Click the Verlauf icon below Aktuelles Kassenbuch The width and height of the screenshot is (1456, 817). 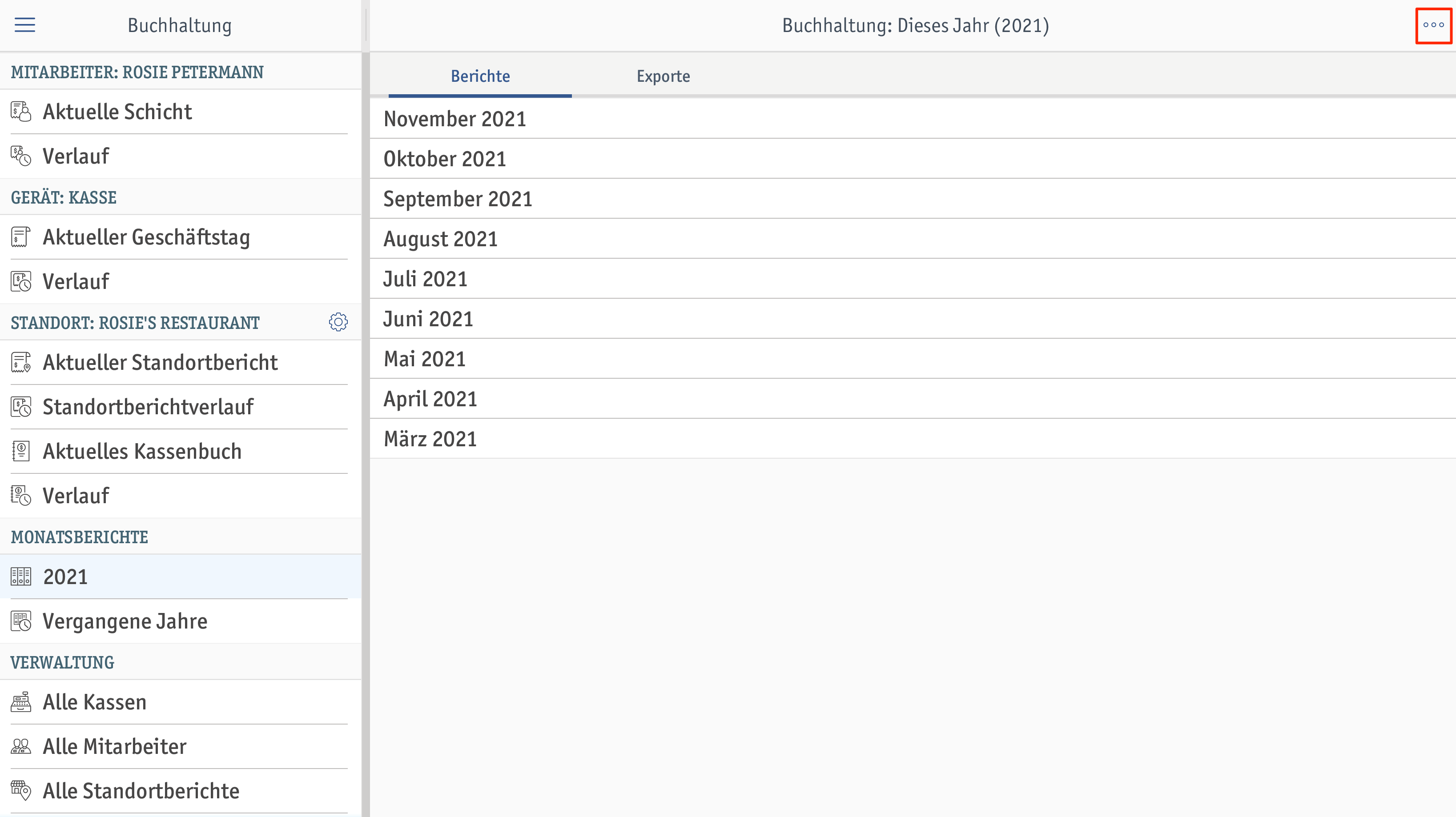click(21, 496)
